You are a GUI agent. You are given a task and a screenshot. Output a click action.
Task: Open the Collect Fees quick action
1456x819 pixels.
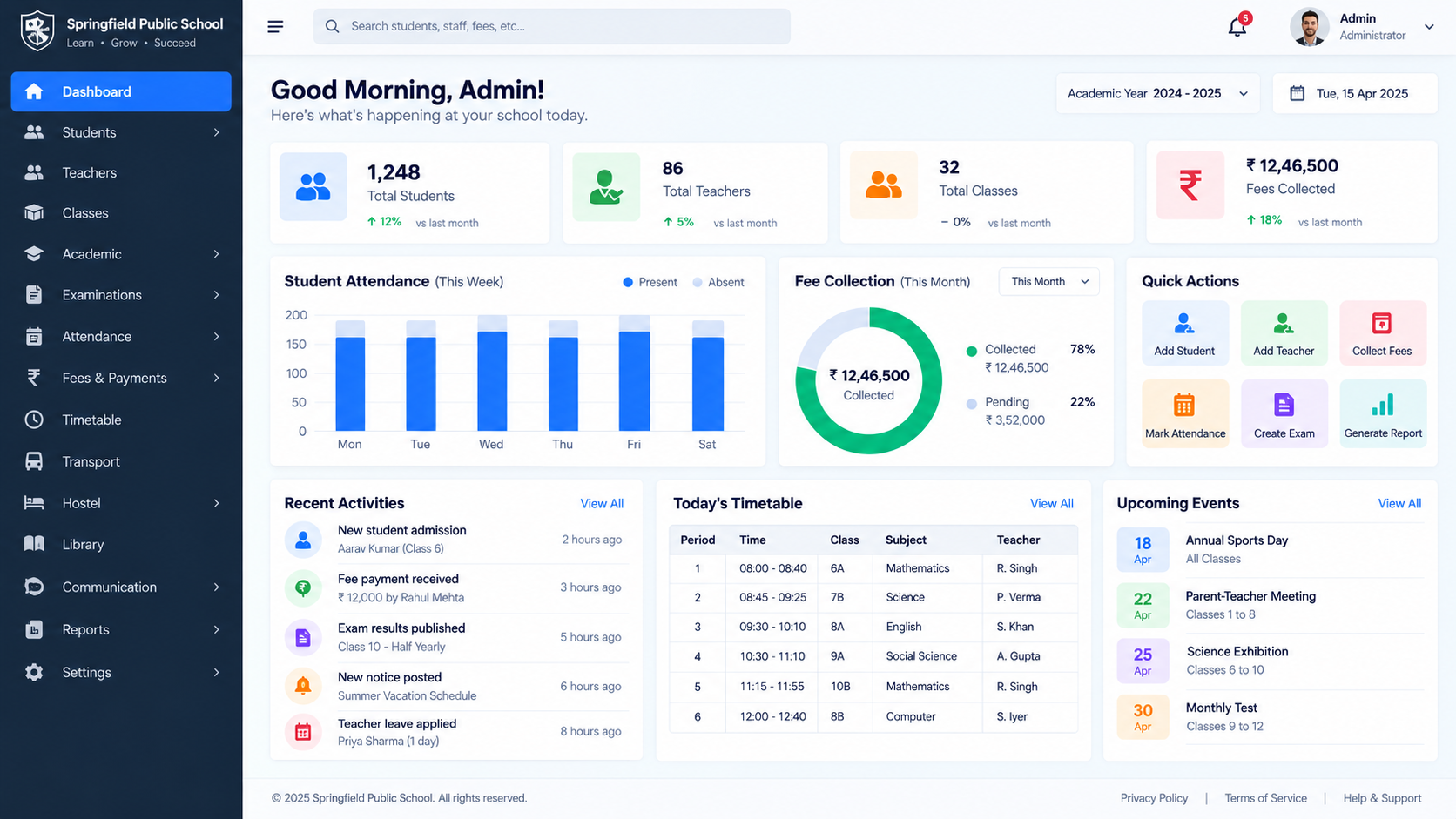1382,332
